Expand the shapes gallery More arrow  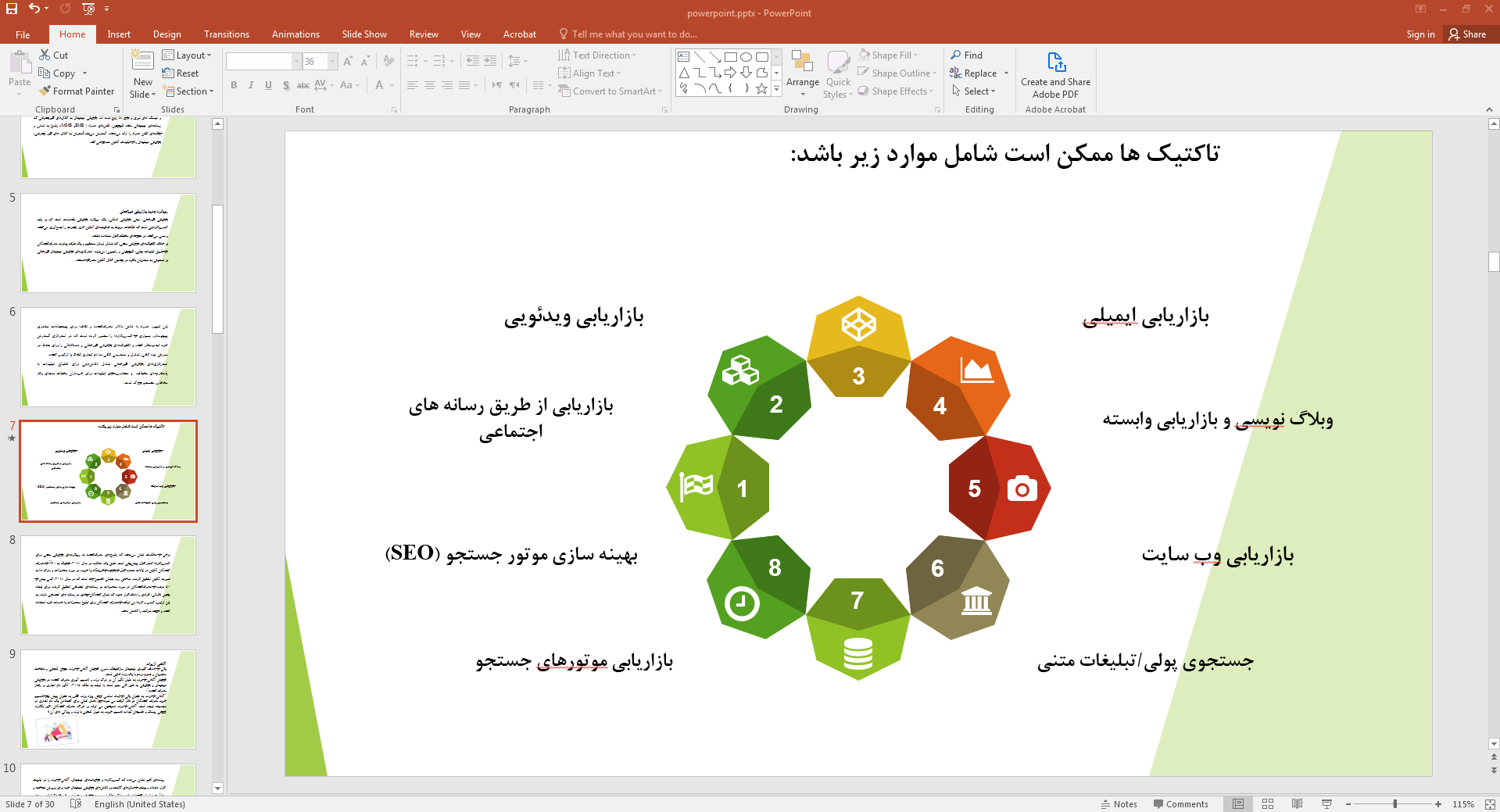[x=776, y=88]
